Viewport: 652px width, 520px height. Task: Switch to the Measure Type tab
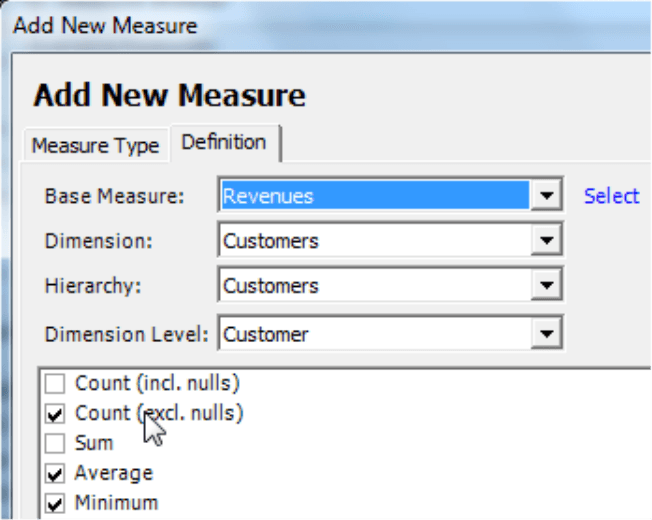pyautogui.click(x=96, y=145)
